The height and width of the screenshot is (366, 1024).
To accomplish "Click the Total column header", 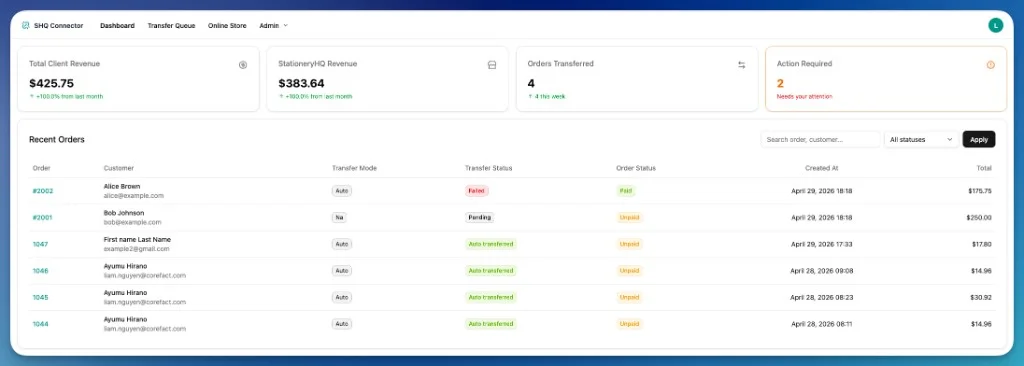I will [984, 168].
